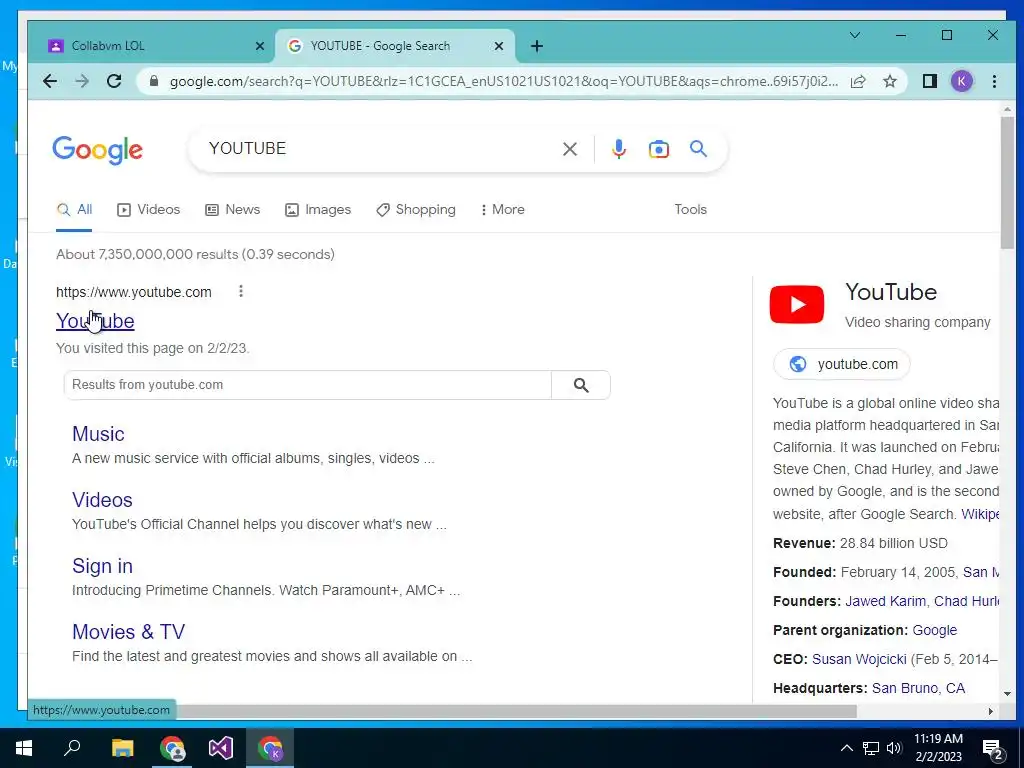Open the volume speaker tray icon
The height and width of the screenshot is (768, 1024).
[x=894, y=748]
